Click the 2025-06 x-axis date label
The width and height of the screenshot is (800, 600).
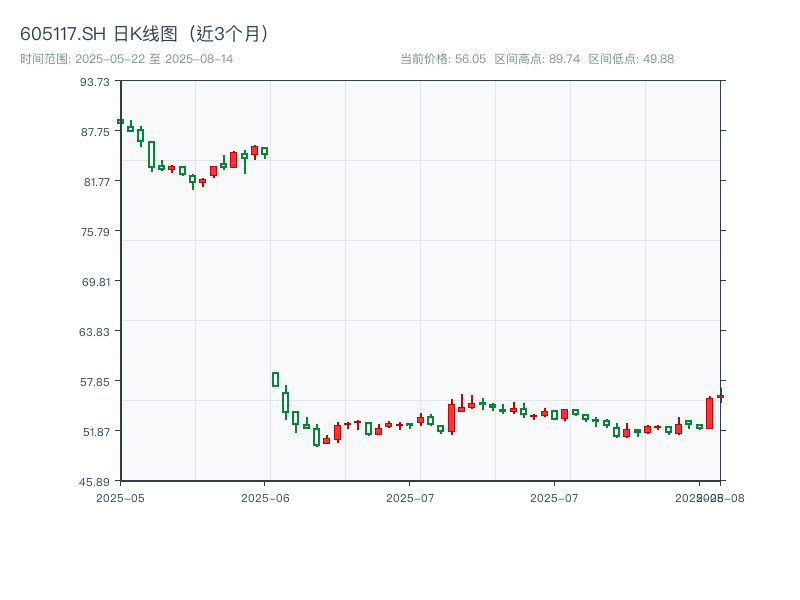[x=265, y=497]
